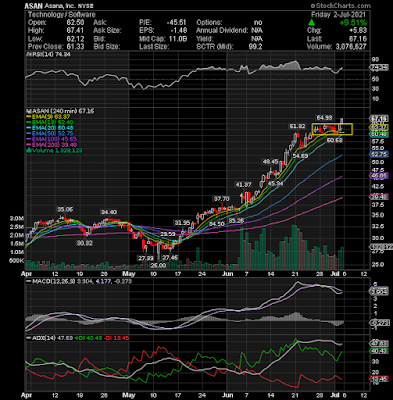Image resolution: width=393 pixels, height=400 pixels.
Task: Click the 27.99 price annotation
Action: (146, 258)
